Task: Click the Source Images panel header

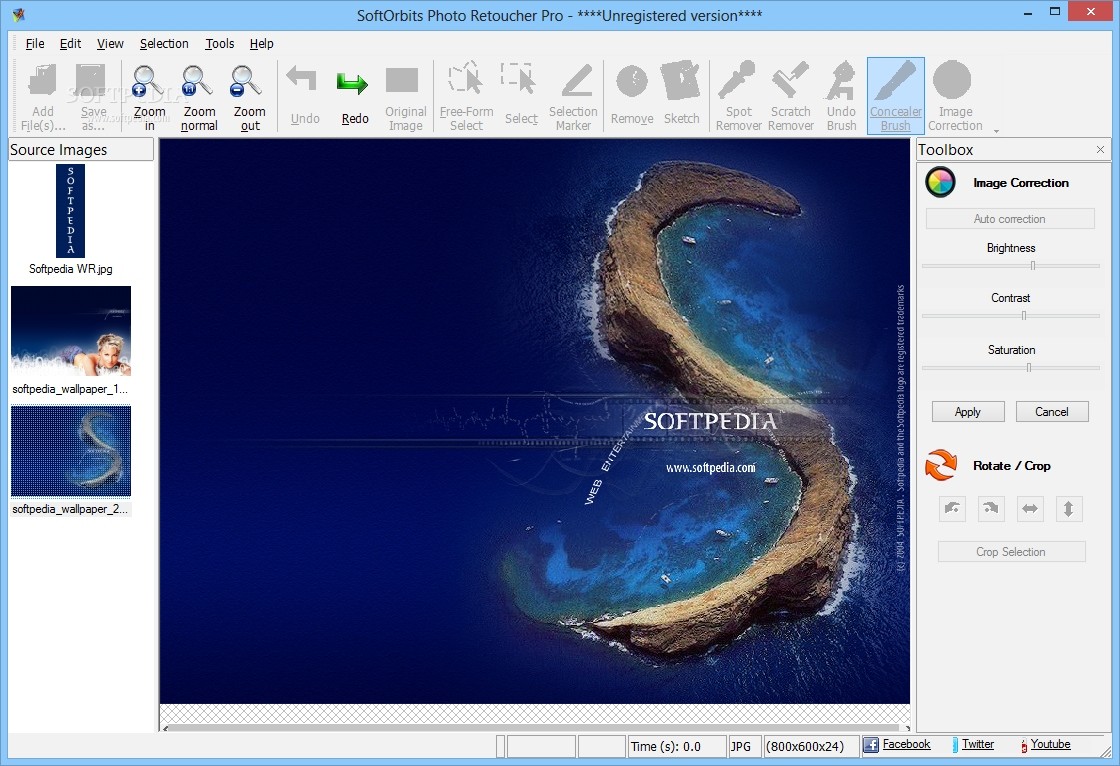Action: (81, 149)
